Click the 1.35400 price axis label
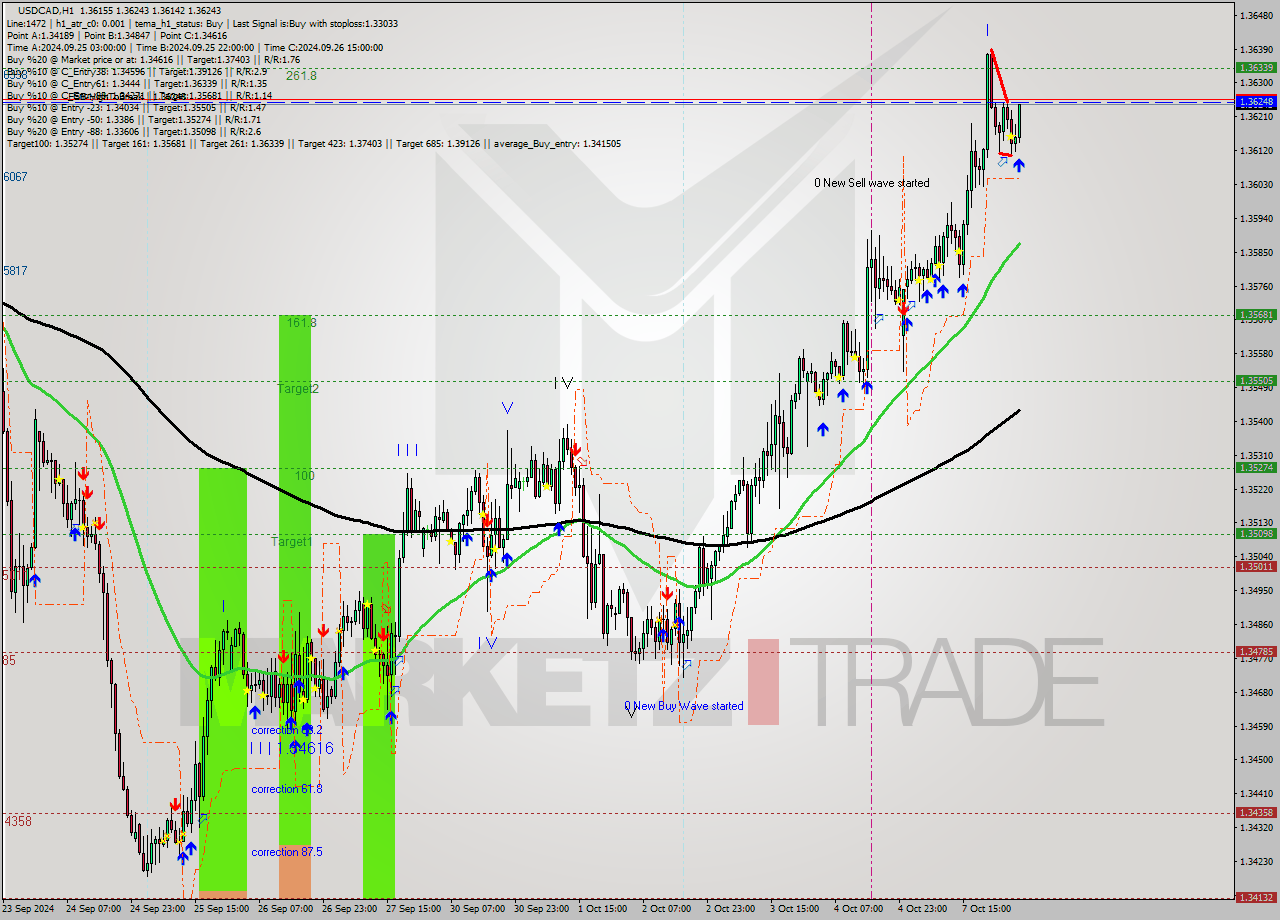The image size is (1280, 920). click(x=1256, y=421)
